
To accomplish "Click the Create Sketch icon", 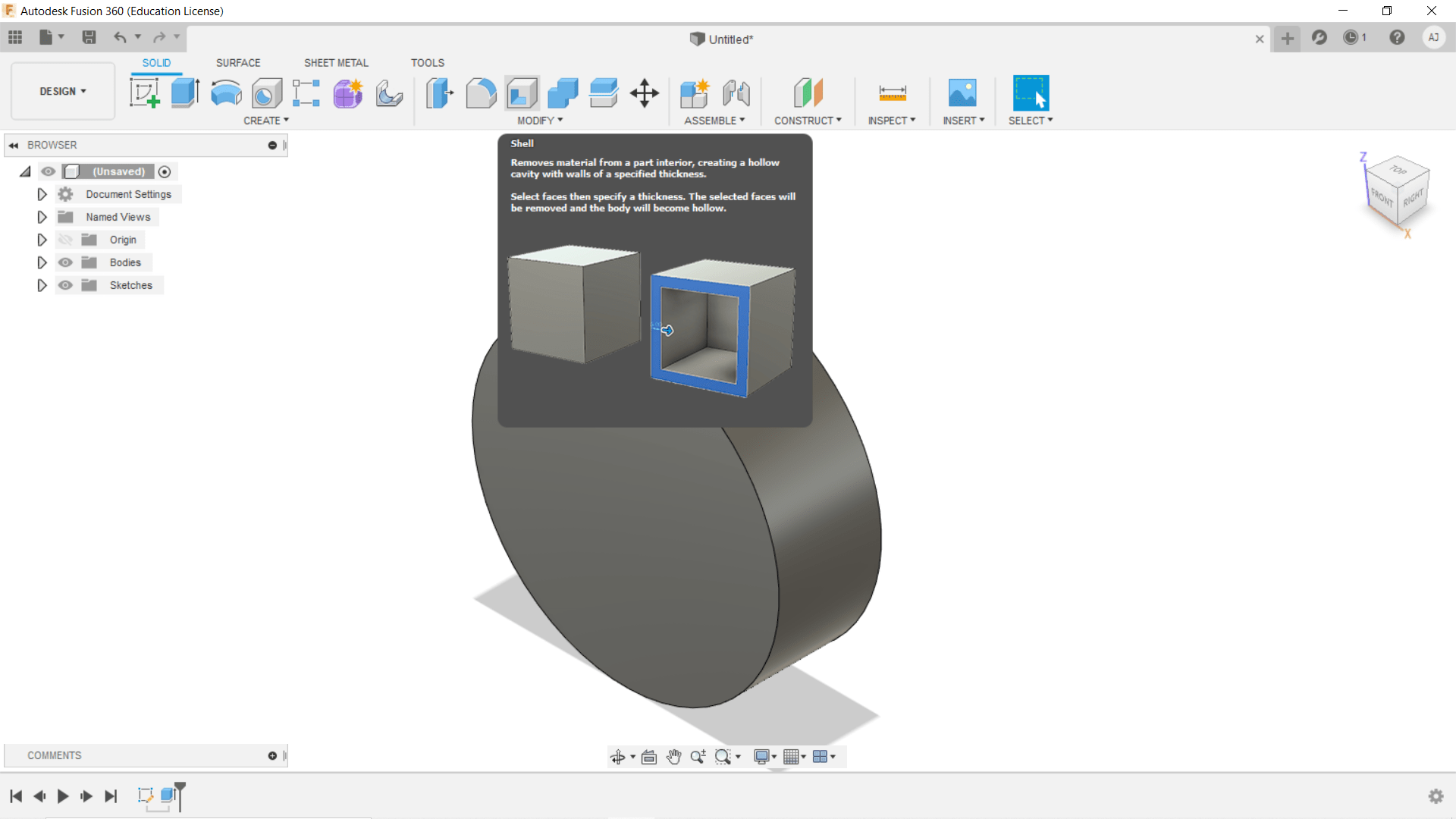I will pyautogui.click(x=144, y=93).
